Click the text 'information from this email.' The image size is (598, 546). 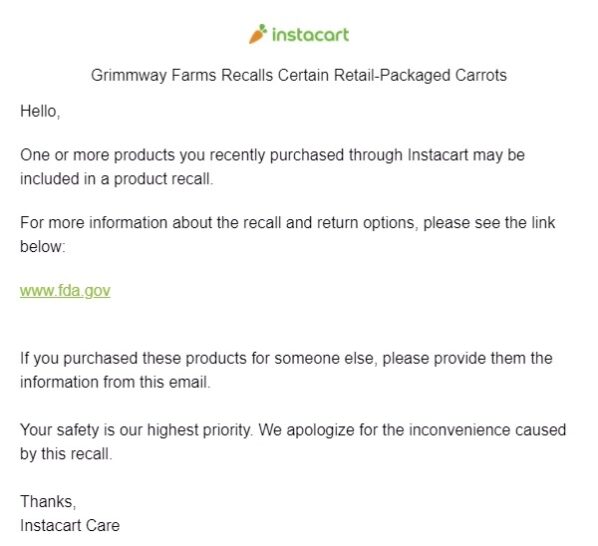click(x=115, y=382)
